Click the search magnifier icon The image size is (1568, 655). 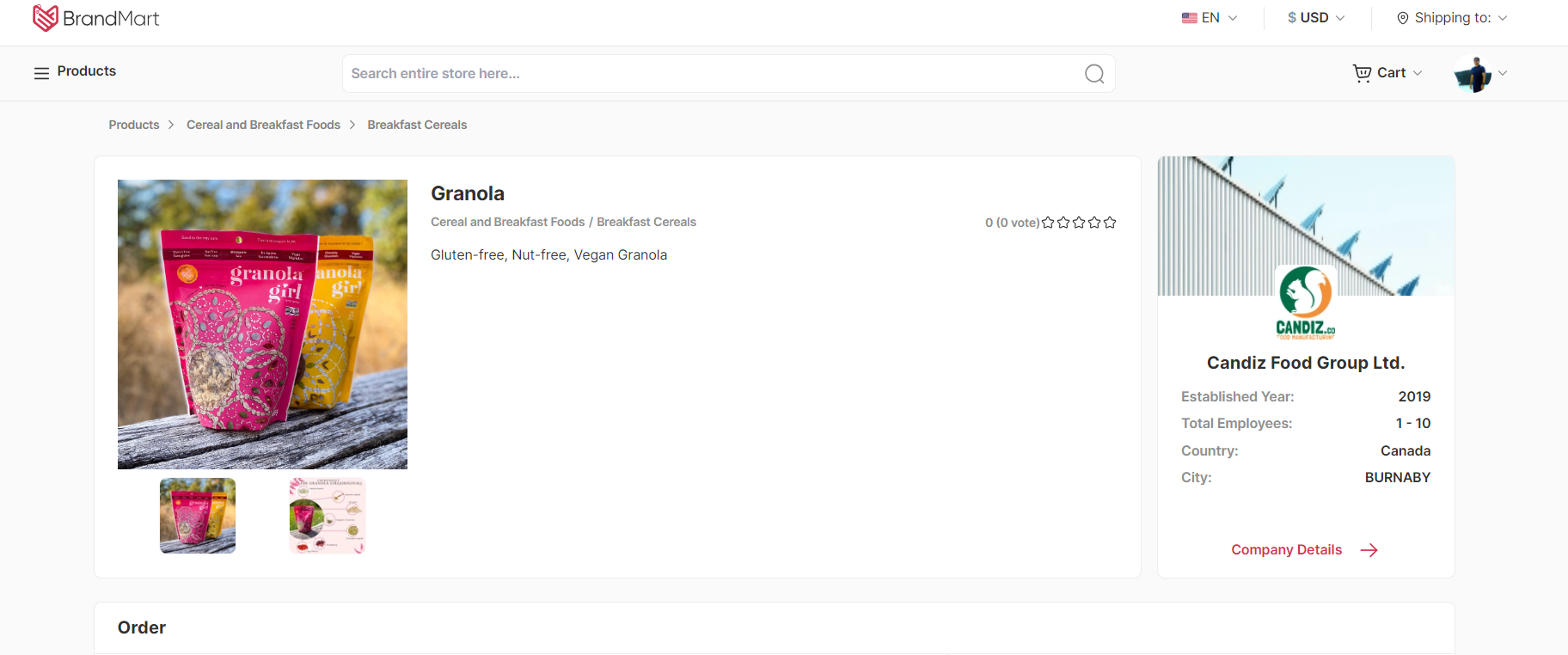tap(1094, 74)
